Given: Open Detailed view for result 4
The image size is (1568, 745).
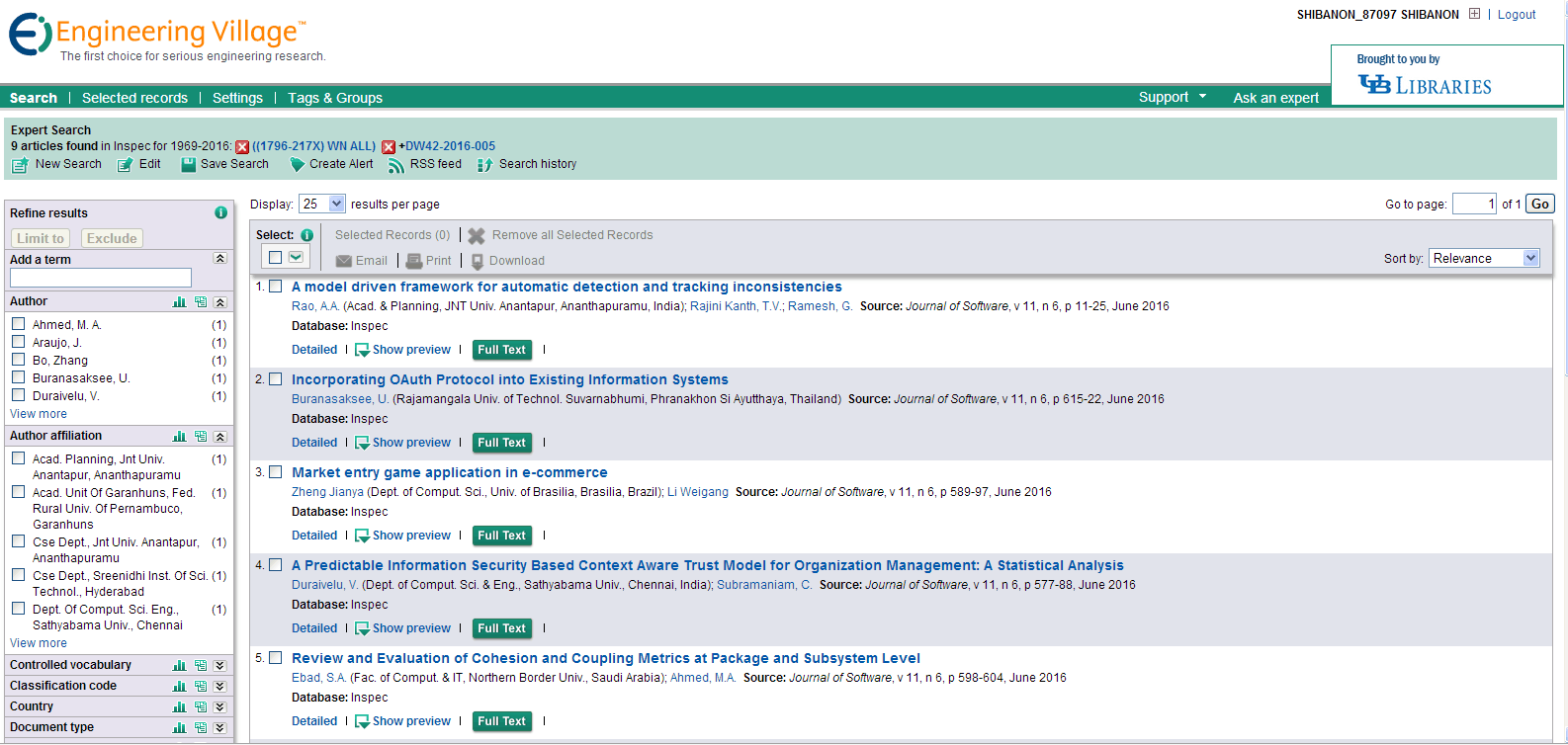Looking at the screenshot, I should (314, 628).
